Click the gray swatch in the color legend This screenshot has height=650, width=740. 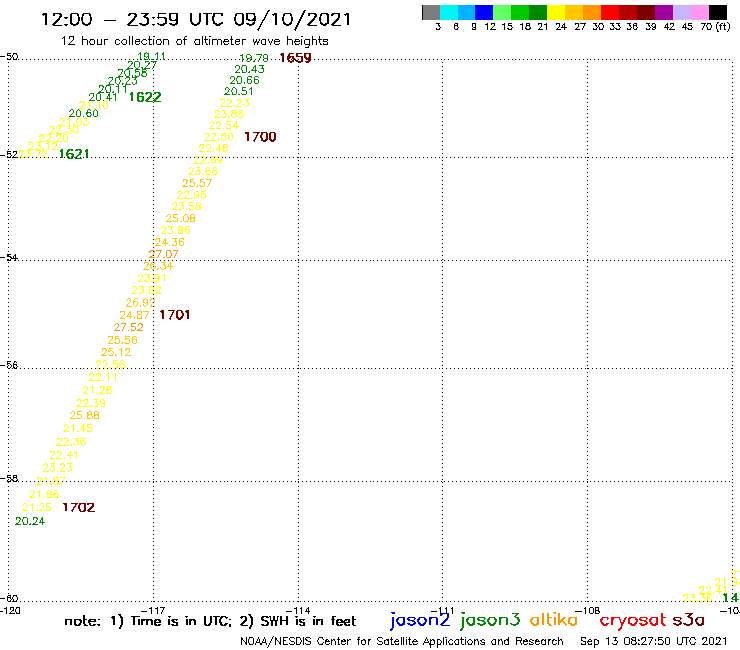[431, 12]
